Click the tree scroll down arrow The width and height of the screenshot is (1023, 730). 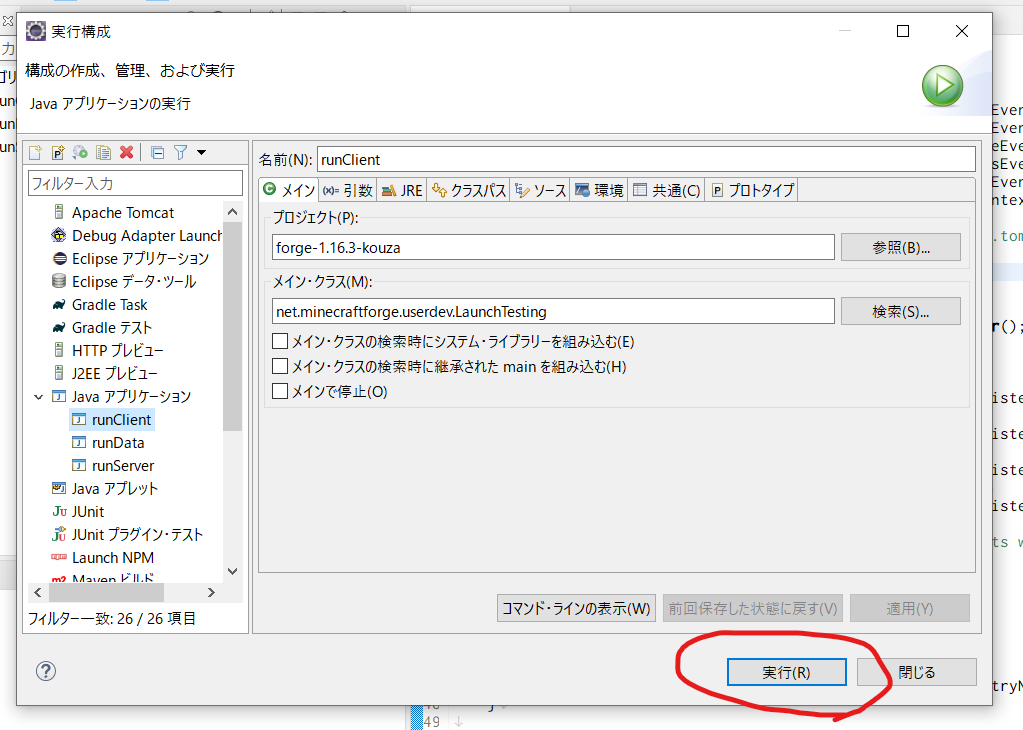pyautogui.click(x=232, y=571)
